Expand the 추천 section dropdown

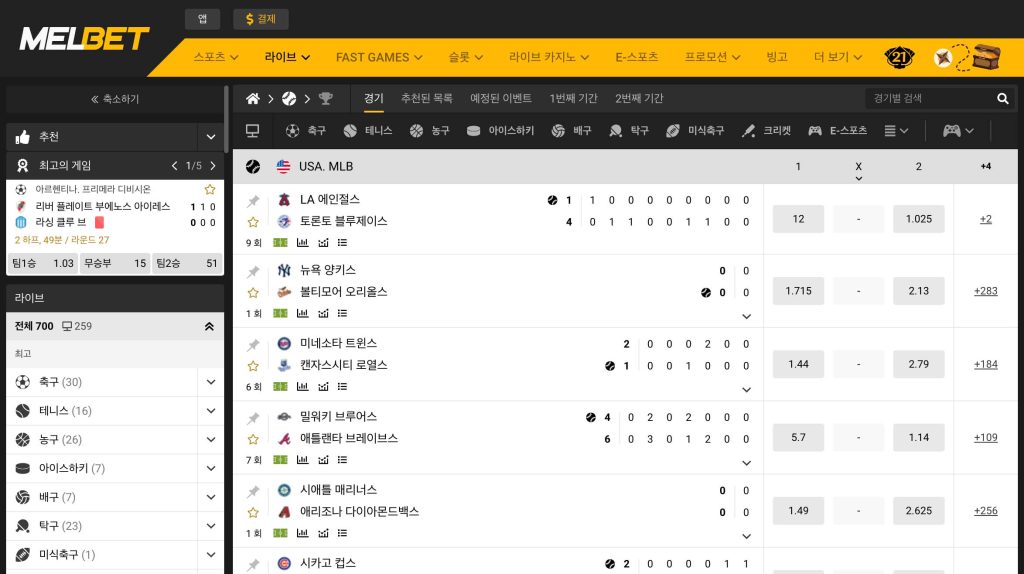[x=211, y=137]
